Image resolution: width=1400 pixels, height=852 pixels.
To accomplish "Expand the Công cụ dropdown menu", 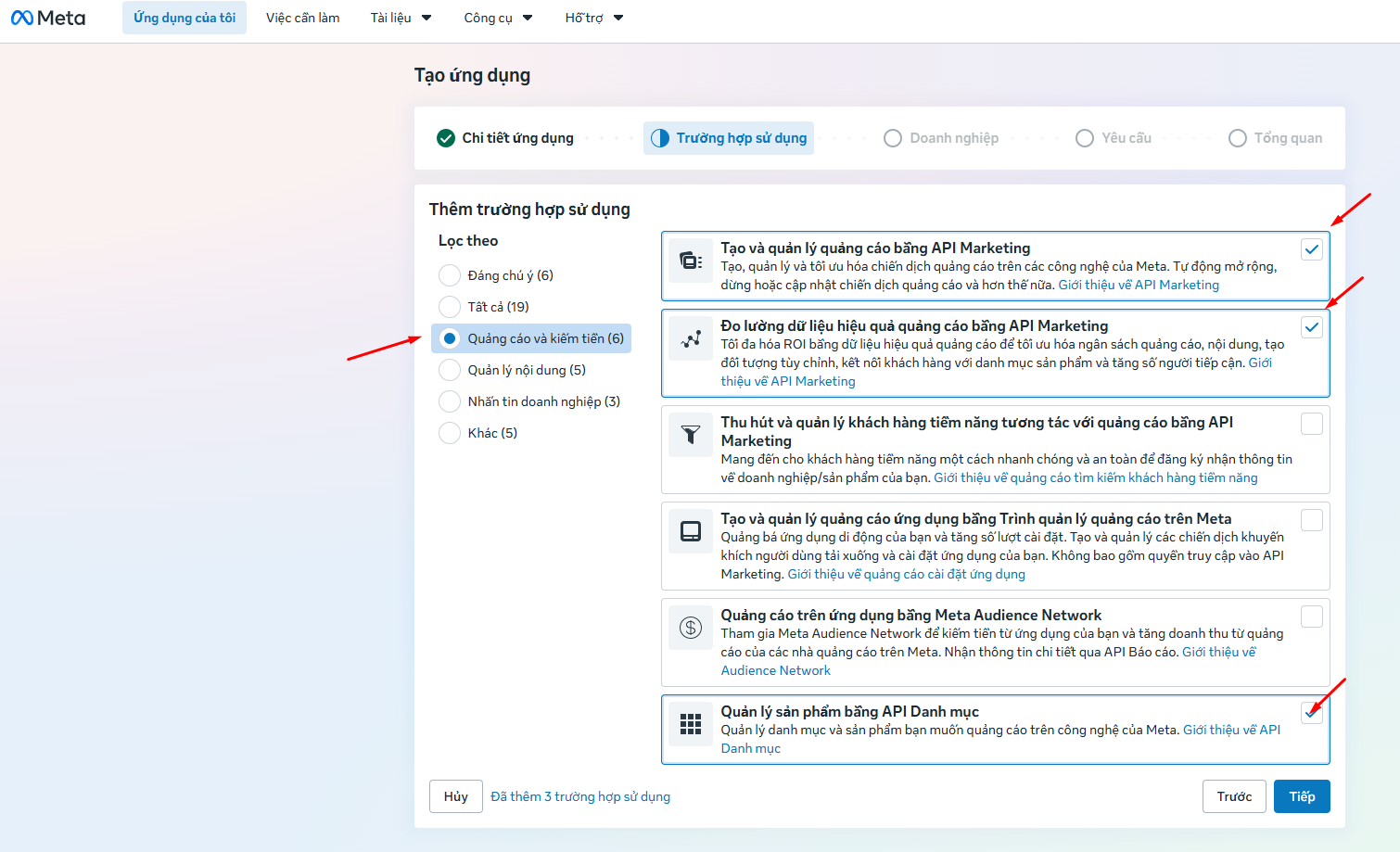I will [x=499, y=18].
